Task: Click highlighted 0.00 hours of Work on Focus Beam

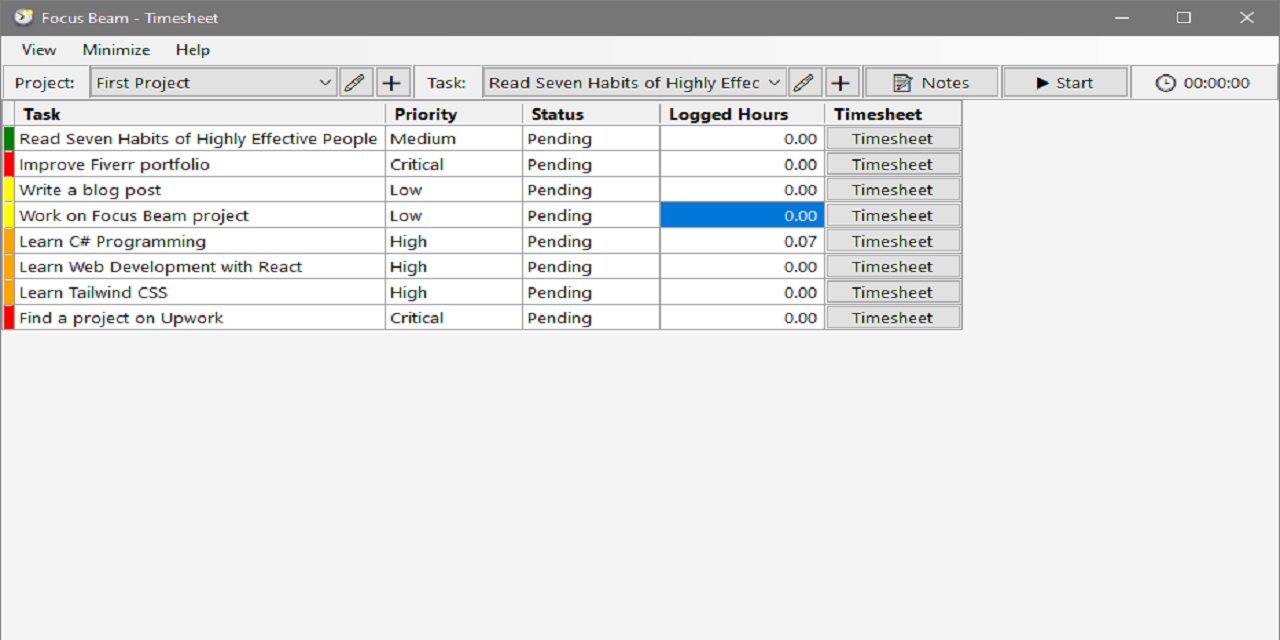Action: point(742,216)
